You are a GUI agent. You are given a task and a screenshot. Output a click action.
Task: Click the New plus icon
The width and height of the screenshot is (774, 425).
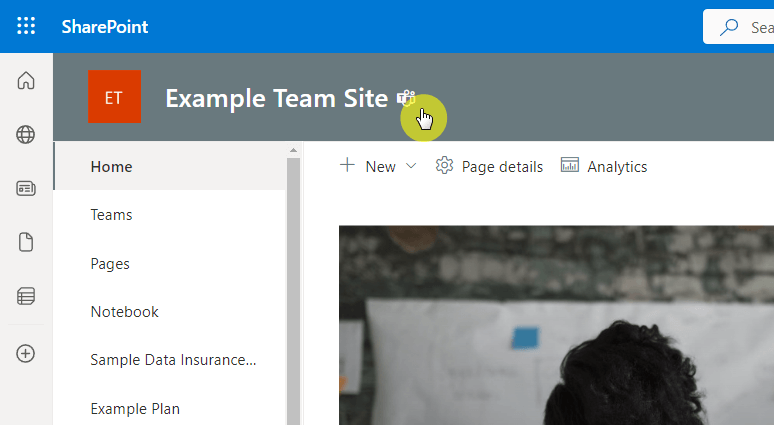tap(348, 165)
